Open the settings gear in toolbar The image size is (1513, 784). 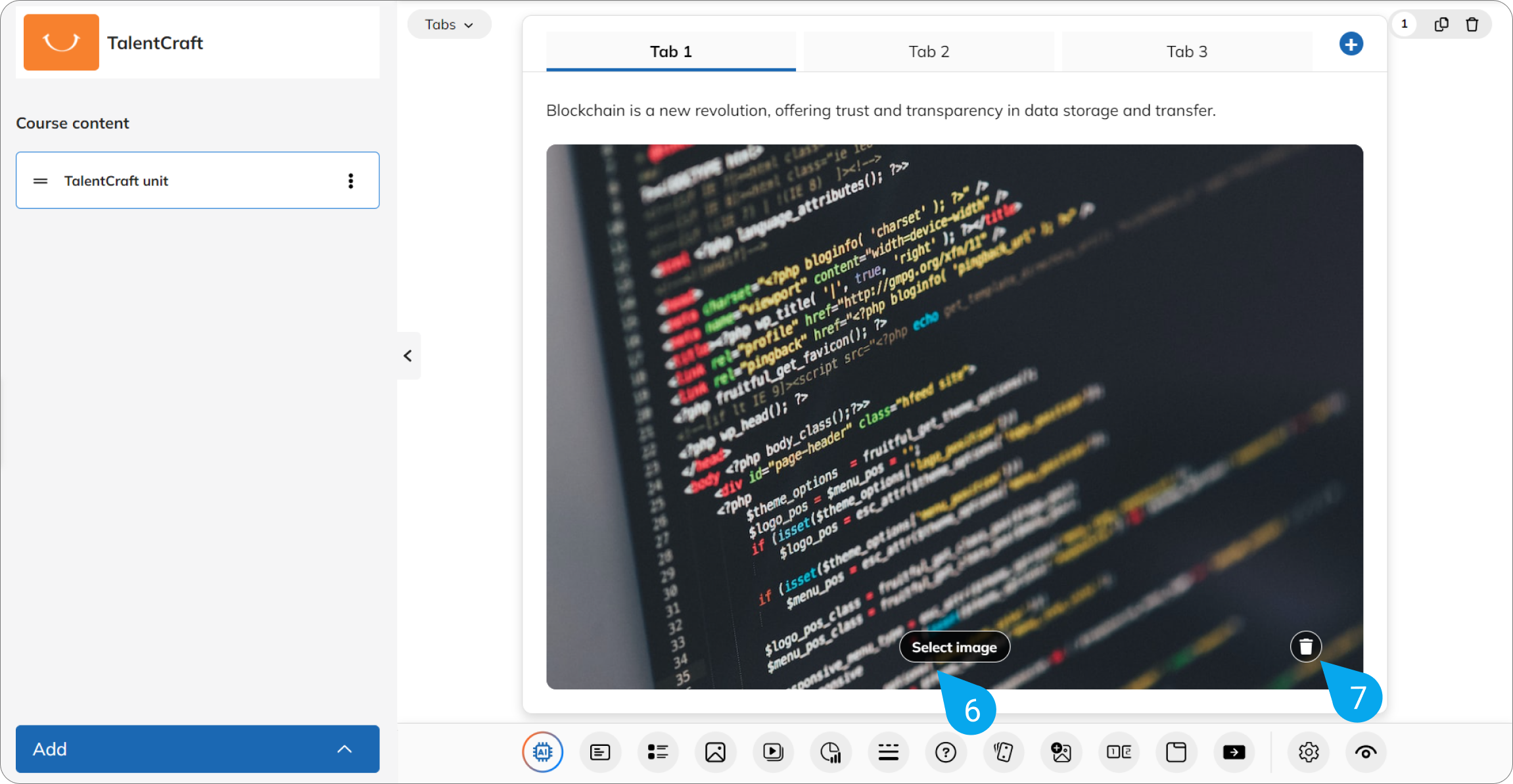tap(1308, 752)
